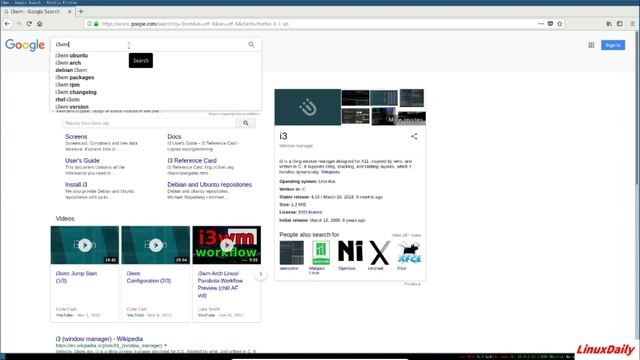This screenshot has width=640, height=360.
Task: Click the site information icon in address bar
Action: (x=89, y=24)
